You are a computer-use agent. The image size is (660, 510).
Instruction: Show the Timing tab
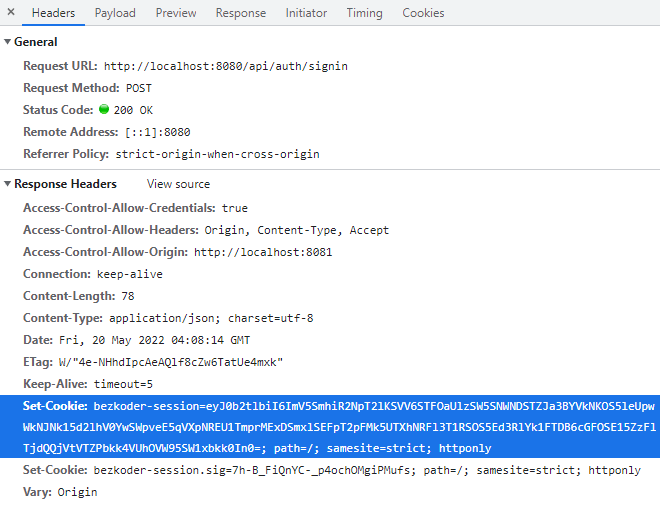coord(364,13)
